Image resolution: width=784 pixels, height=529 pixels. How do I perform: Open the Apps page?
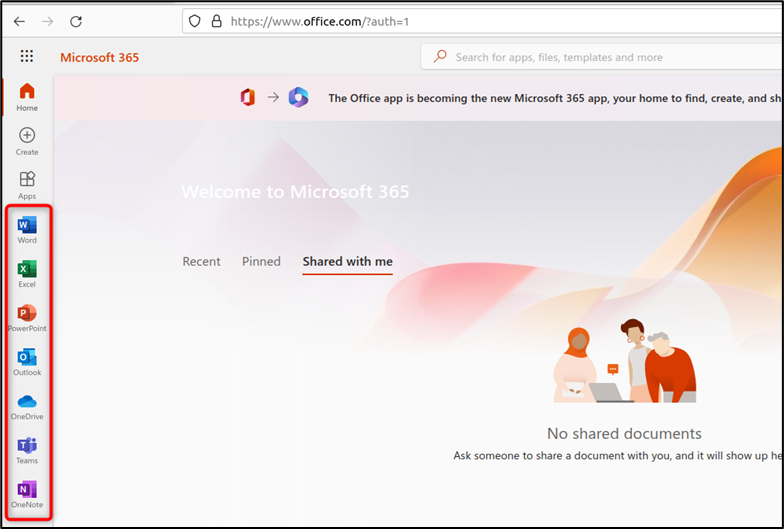click(27, 186)
